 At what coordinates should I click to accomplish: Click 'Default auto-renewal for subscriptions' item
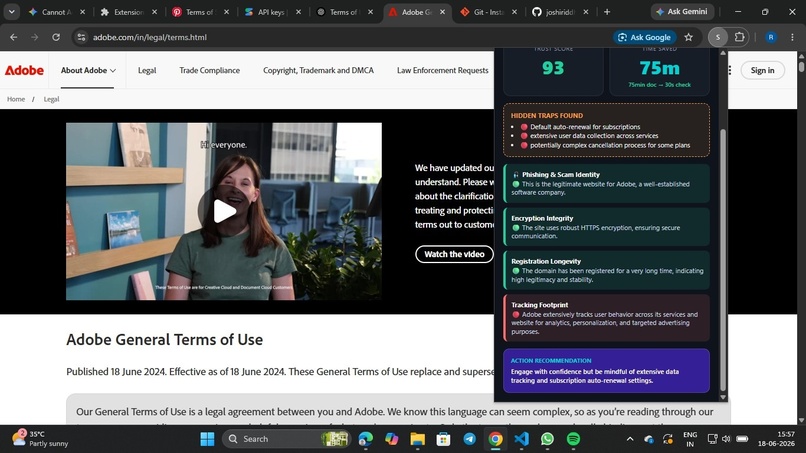click(x=585, y=127)
